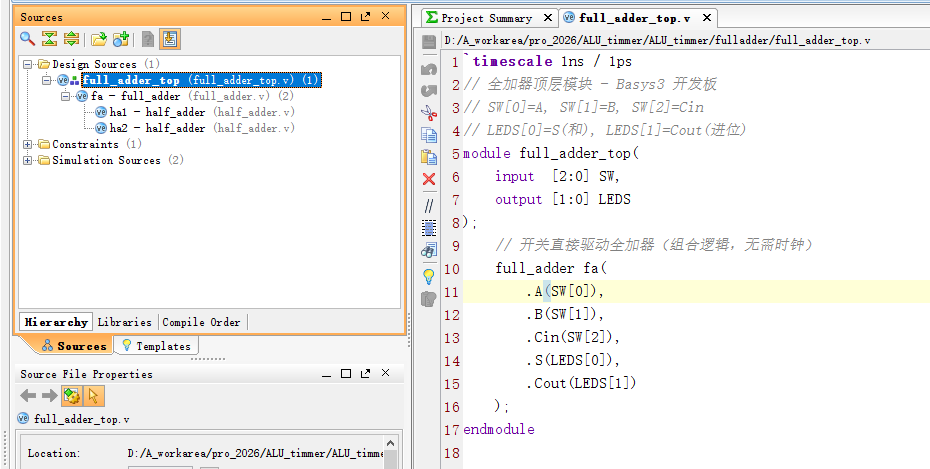Viewport: 930px width, 469px height.
Task: Click the Undo icon in editor toolbar
Action: (429, 69)
